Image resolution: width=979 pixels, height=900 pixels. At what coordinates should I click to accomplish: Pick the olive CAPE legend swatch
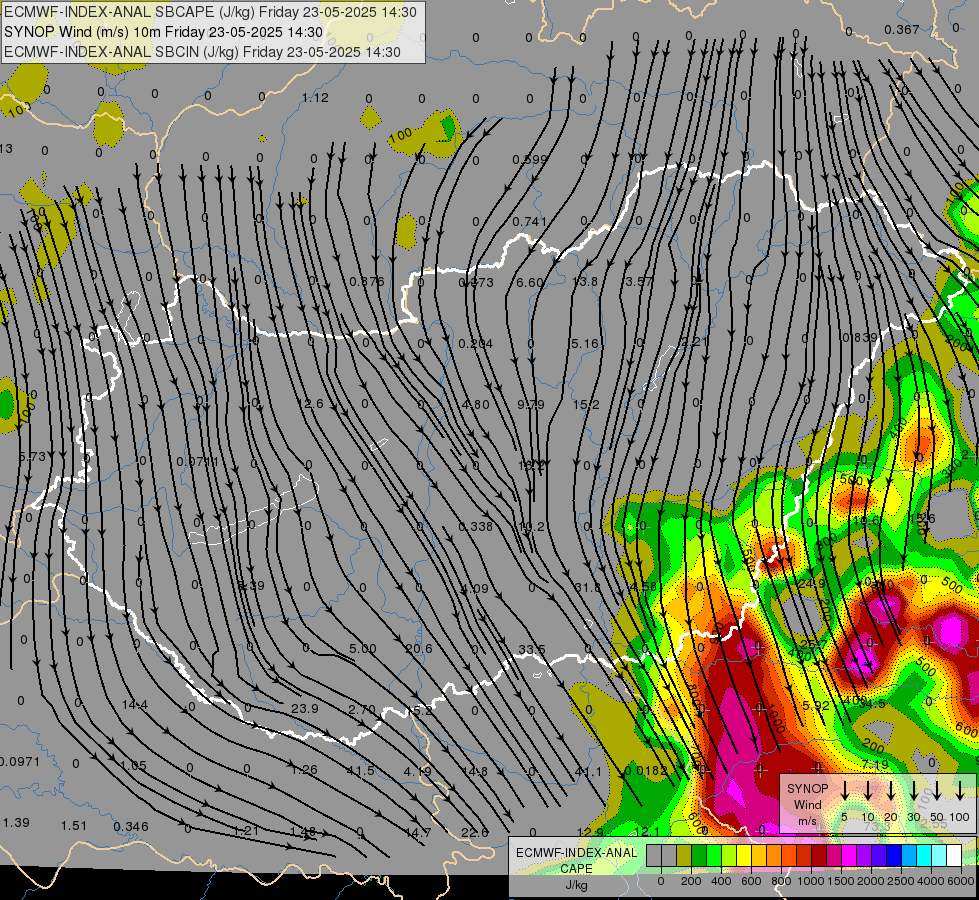click(684, 855)
